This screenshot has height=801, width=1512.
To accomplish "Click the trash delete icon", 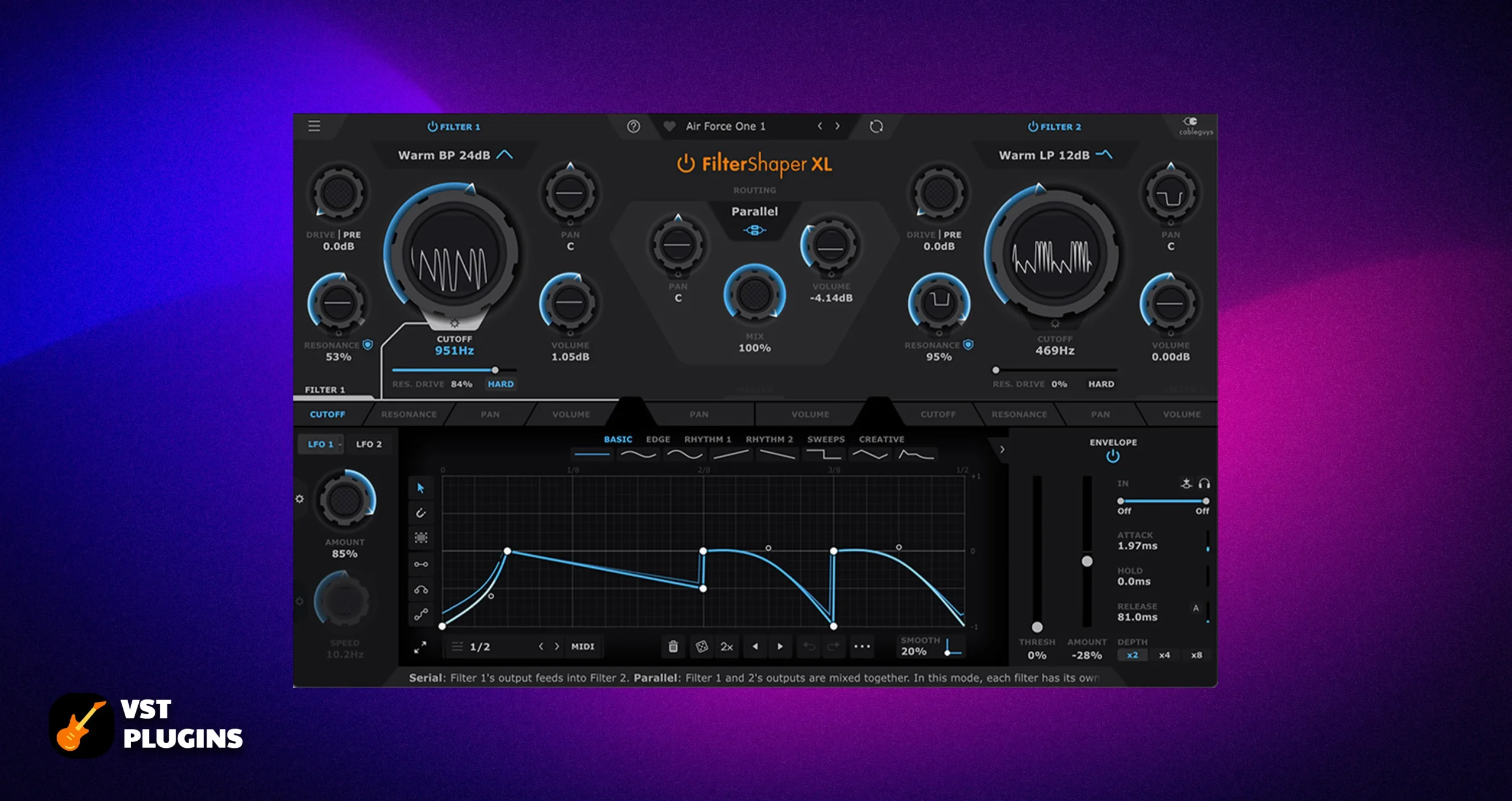I will (673, 646).
